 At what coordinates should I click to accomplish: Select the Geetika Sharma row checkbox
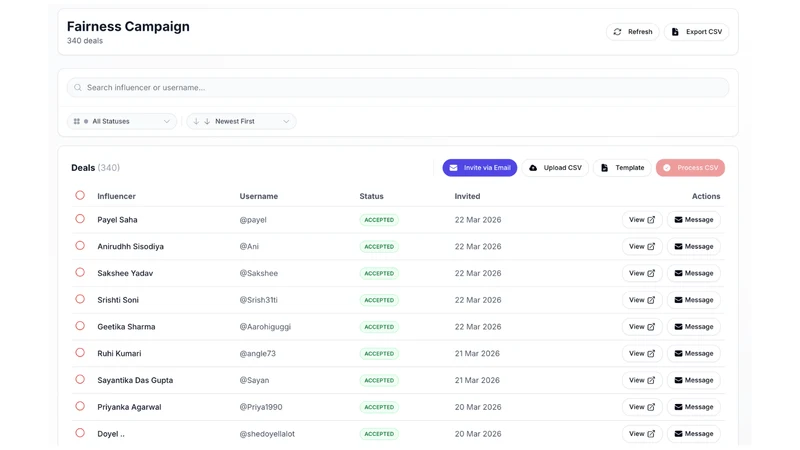tap(80, 326)
